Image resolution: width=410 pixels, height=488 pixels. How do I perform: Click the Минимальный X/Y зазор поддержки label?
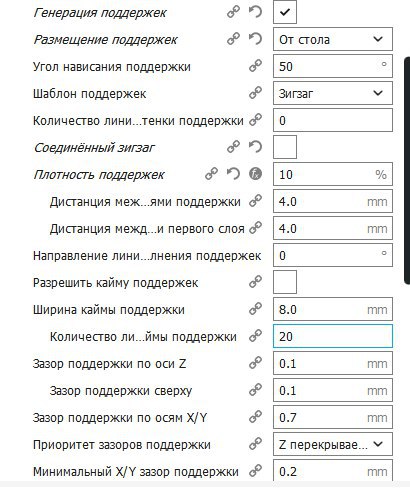coord(136,472)
